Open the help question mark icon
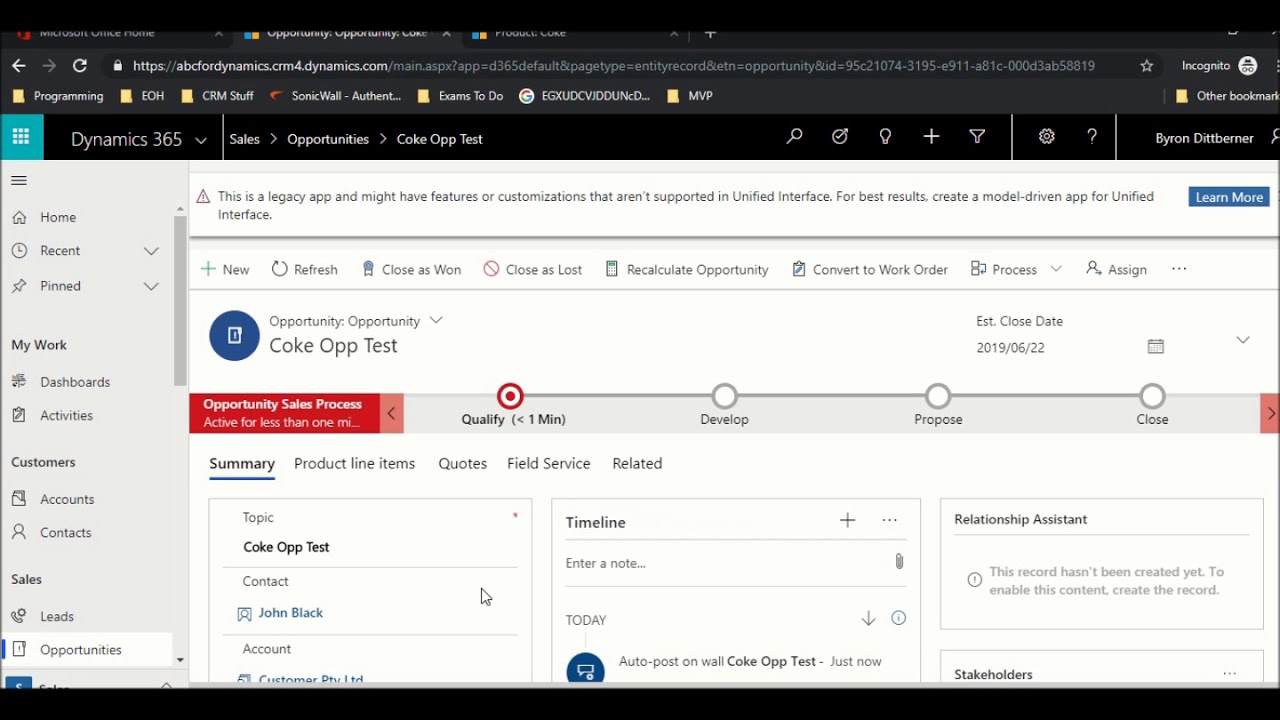 point(1092,137)
